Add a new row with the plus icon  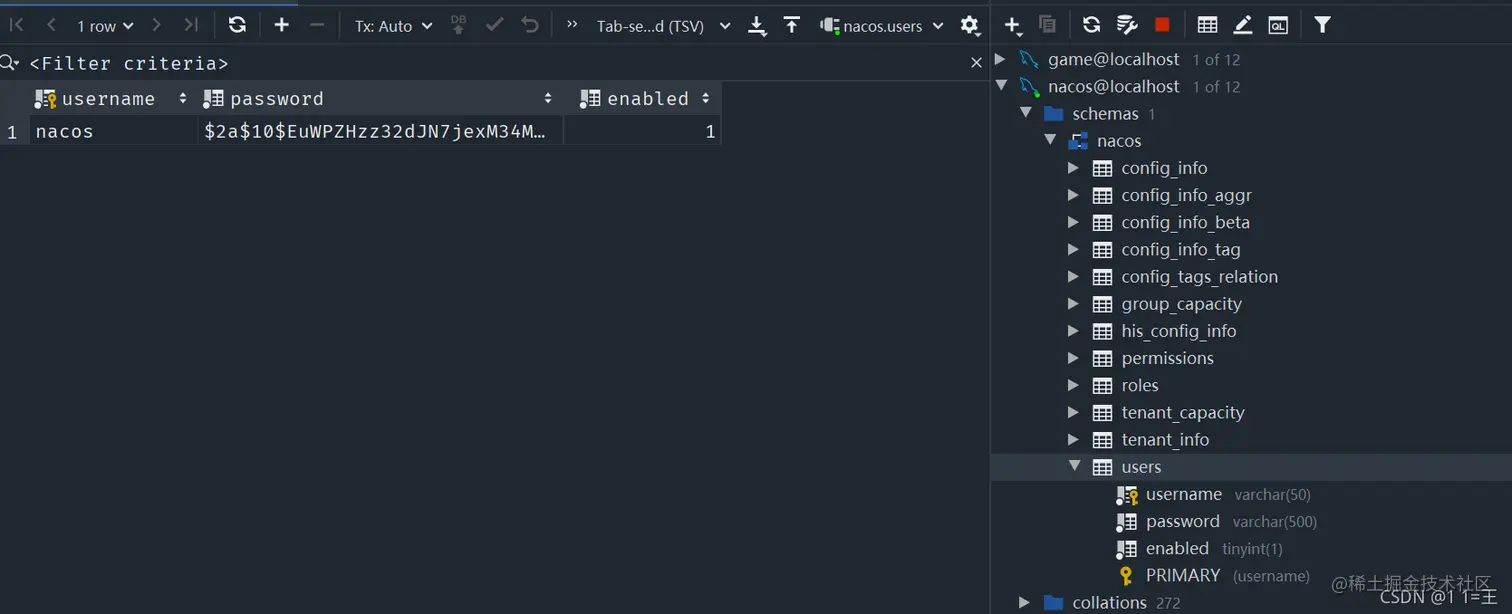click(282, 25)
